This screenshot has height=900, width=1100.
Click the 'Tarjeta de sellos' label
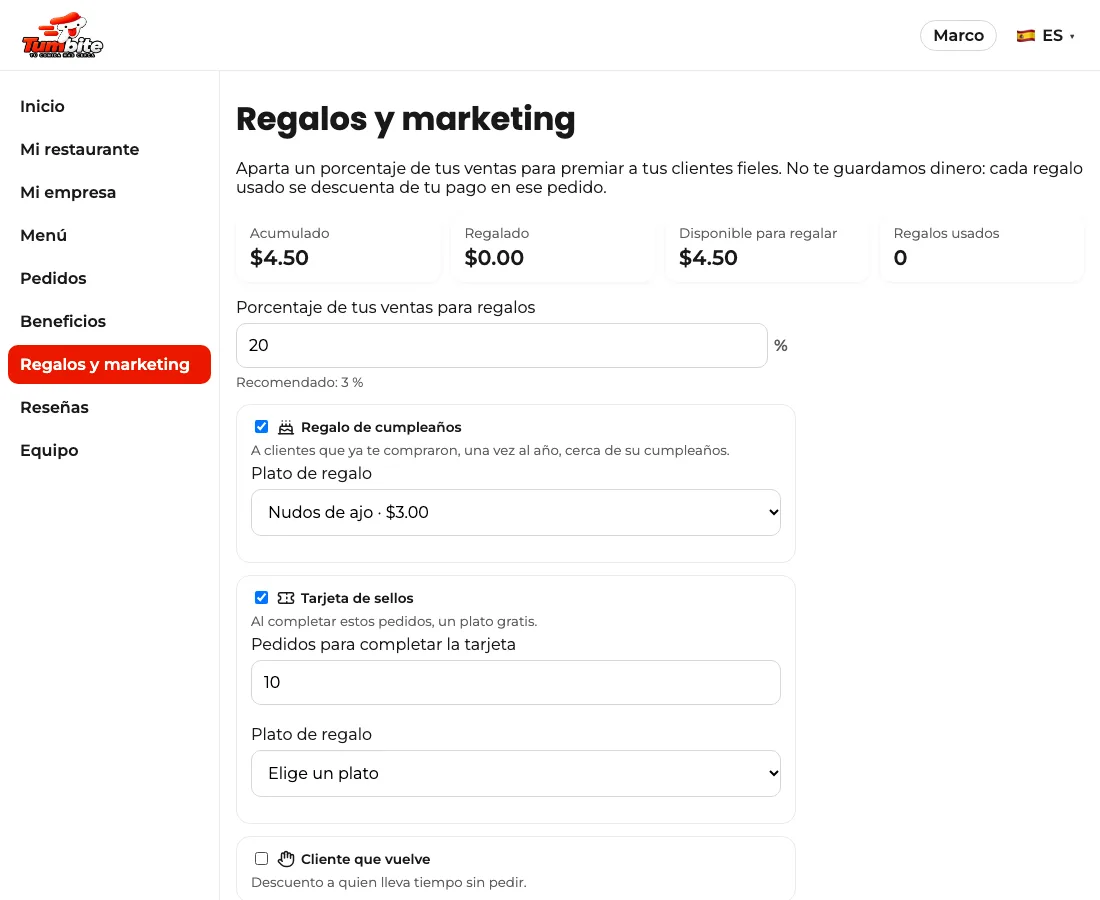357,598
